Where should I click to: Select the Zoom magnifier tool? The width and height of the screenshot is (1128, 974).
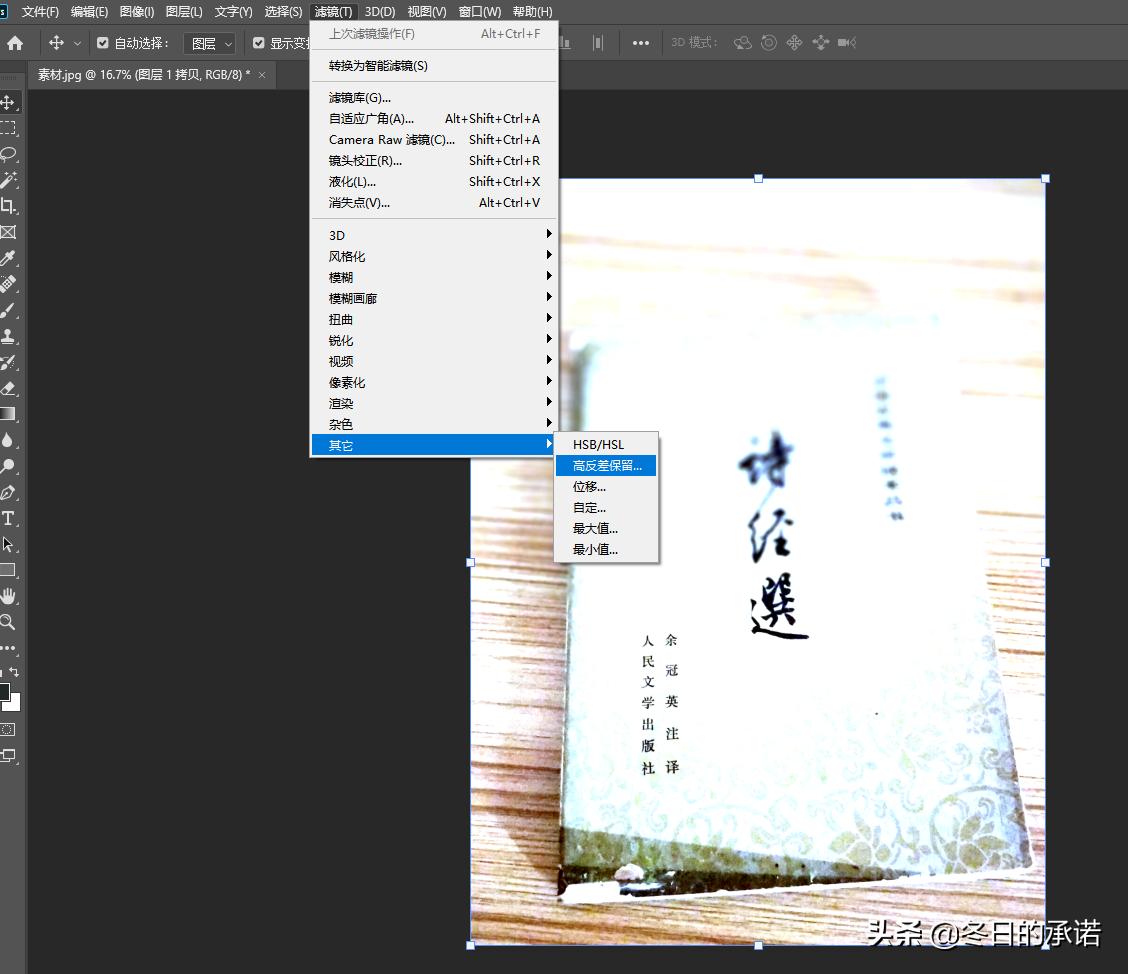(8, 622)
